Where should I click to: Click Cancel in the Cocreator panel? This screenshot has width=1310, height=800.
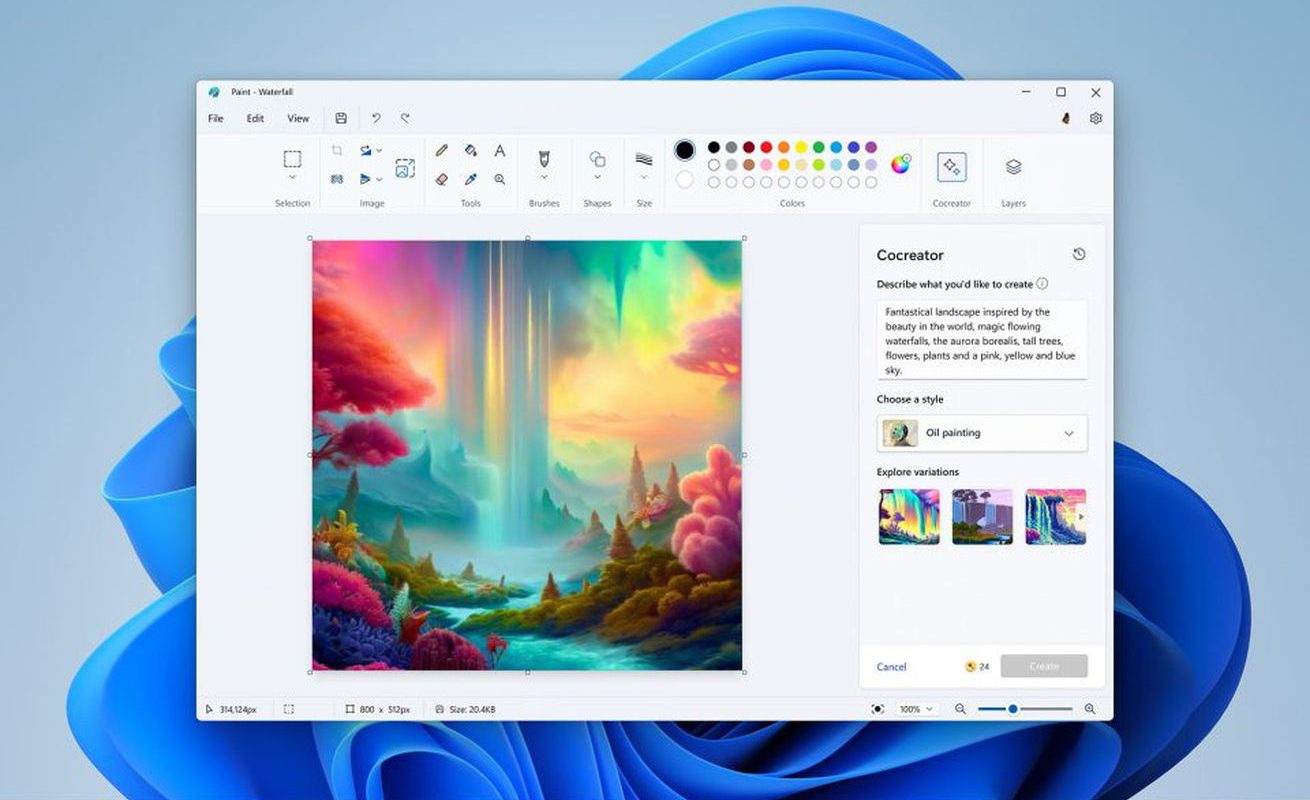click(x=892, y=667)
